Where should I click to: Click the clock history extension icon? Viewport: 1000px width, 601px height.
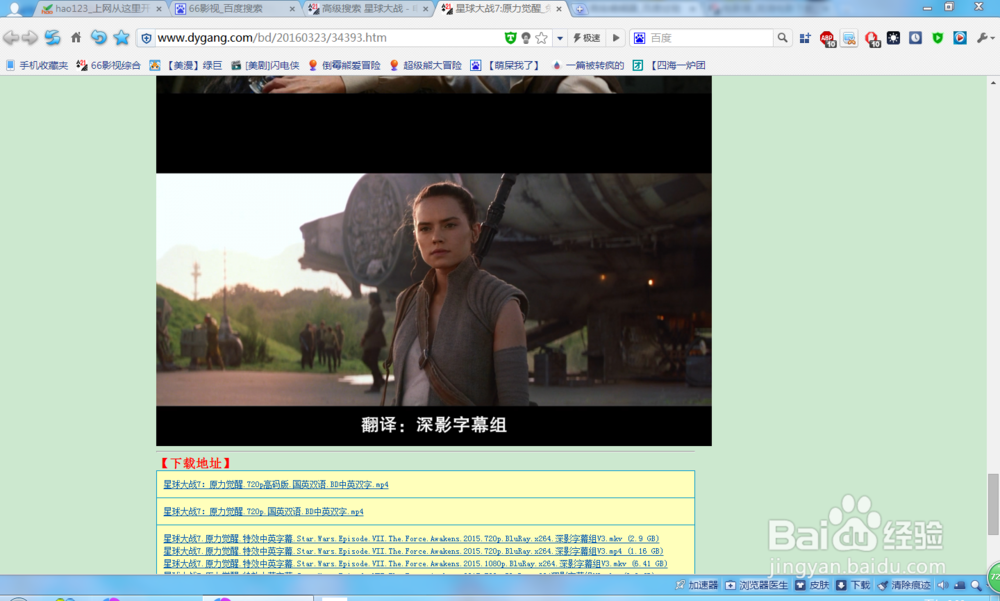pos(915,38)
